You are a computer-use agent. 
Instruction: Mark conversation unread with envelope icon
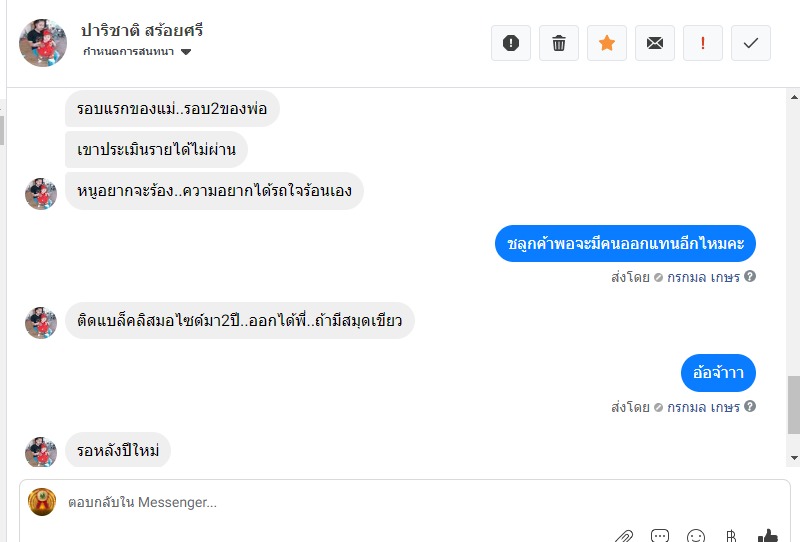655,43
